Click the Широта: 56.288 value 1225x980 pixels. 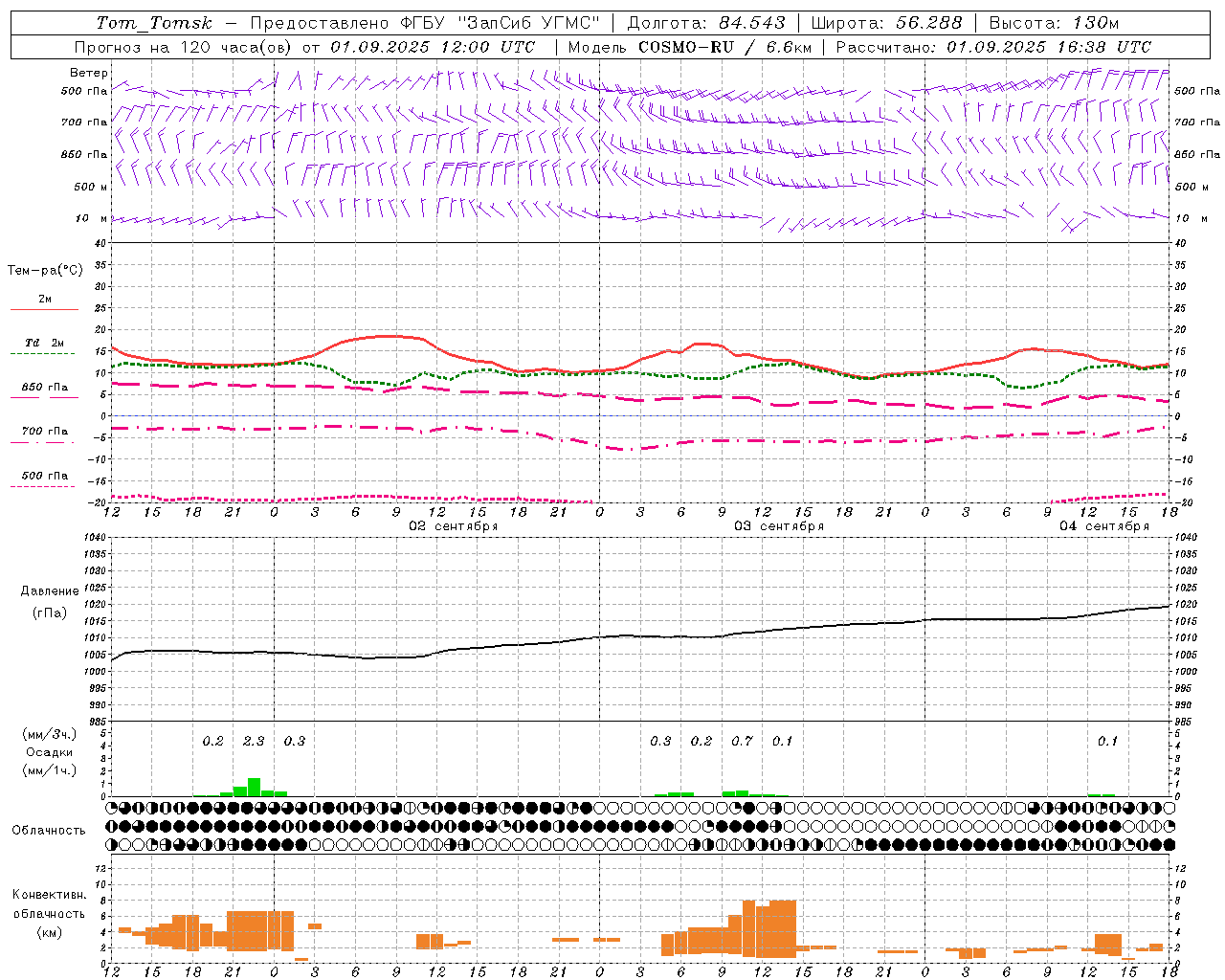886,23
